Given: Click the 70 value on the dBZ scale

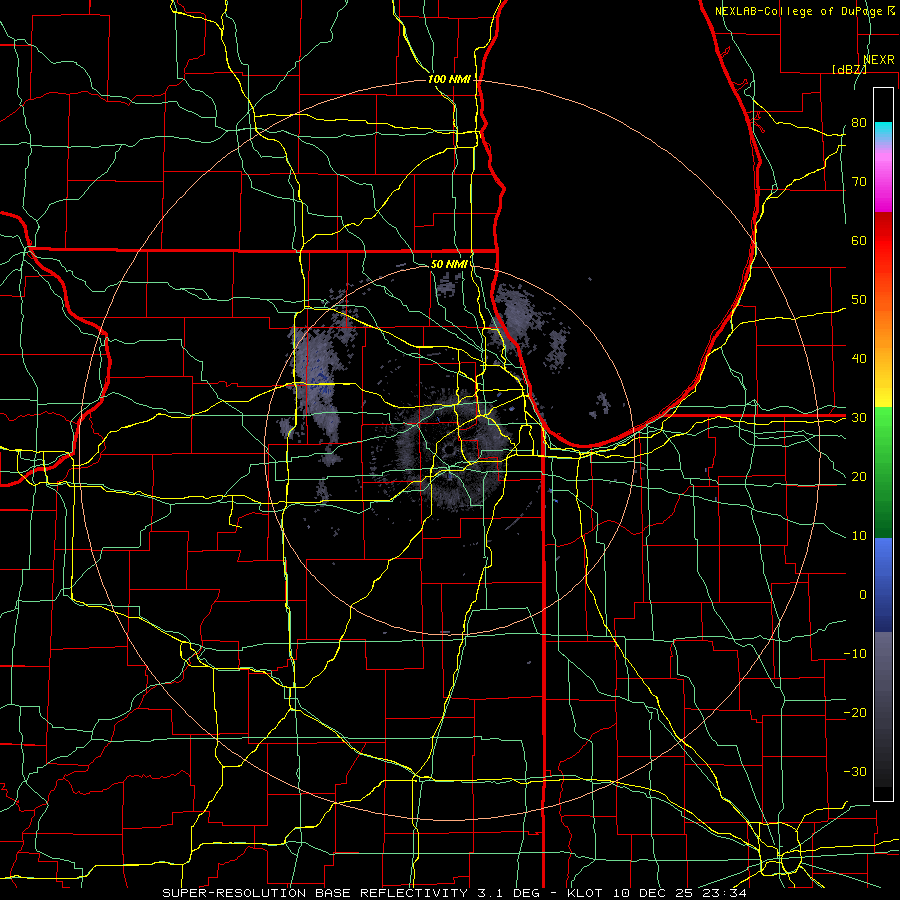Looking at the screenshot, I should [x=859, y=182].
